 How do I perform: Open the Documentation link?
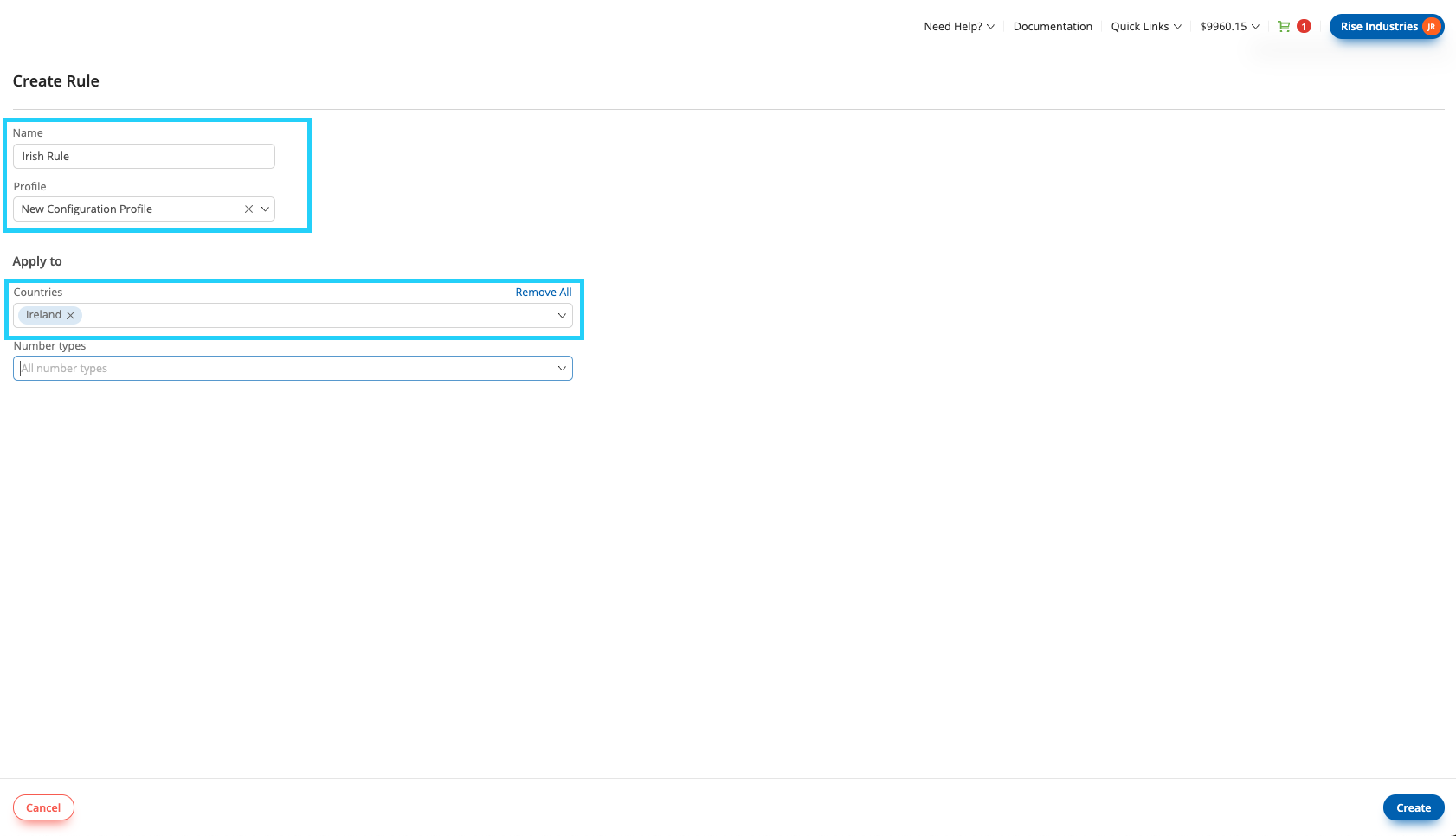click(1053, 27)
